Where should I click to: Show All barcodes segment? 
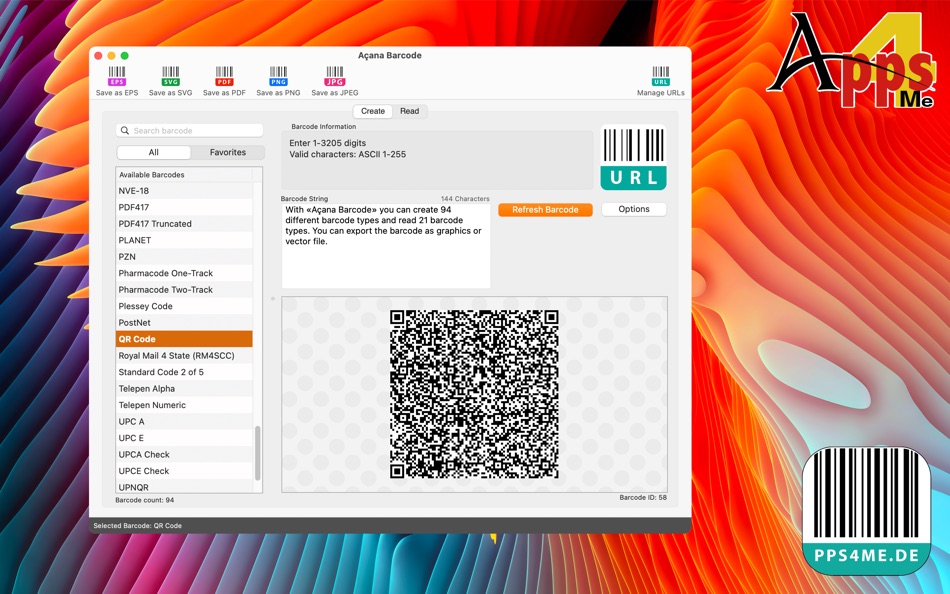[x=154, y=152]
